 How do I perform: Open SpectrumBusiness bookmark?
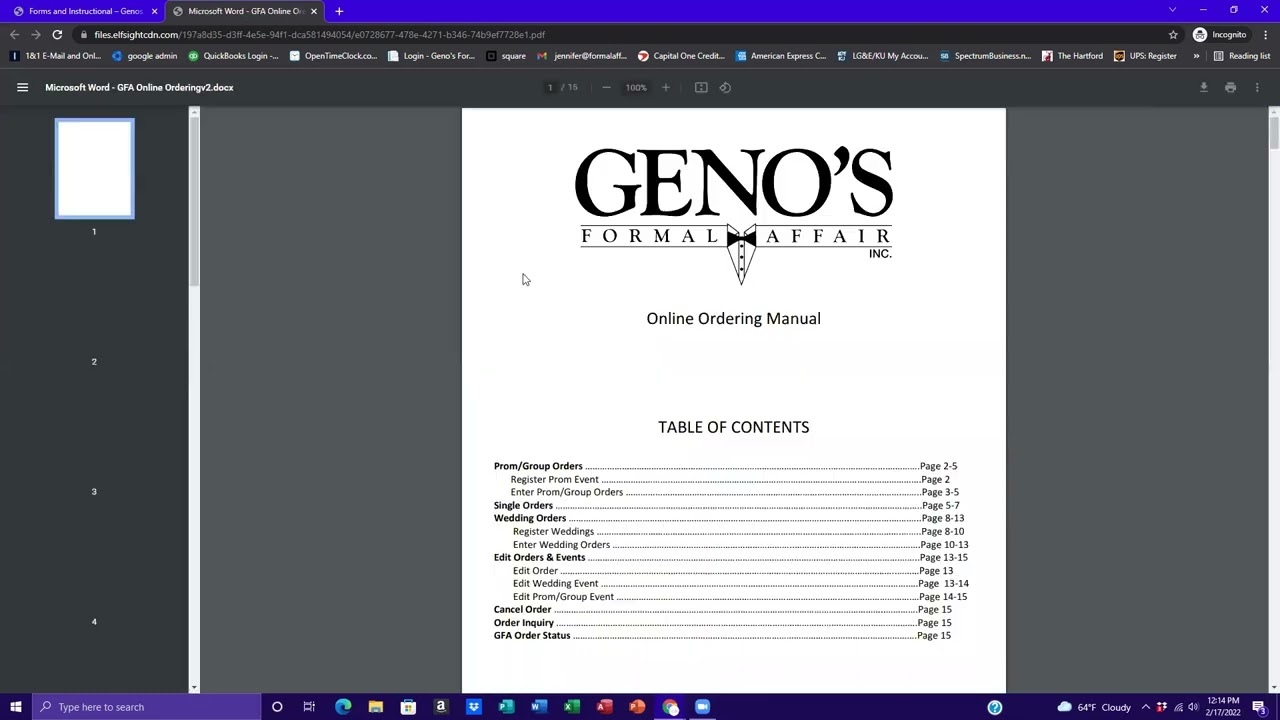pyautogui.click(x=985, y=56)
